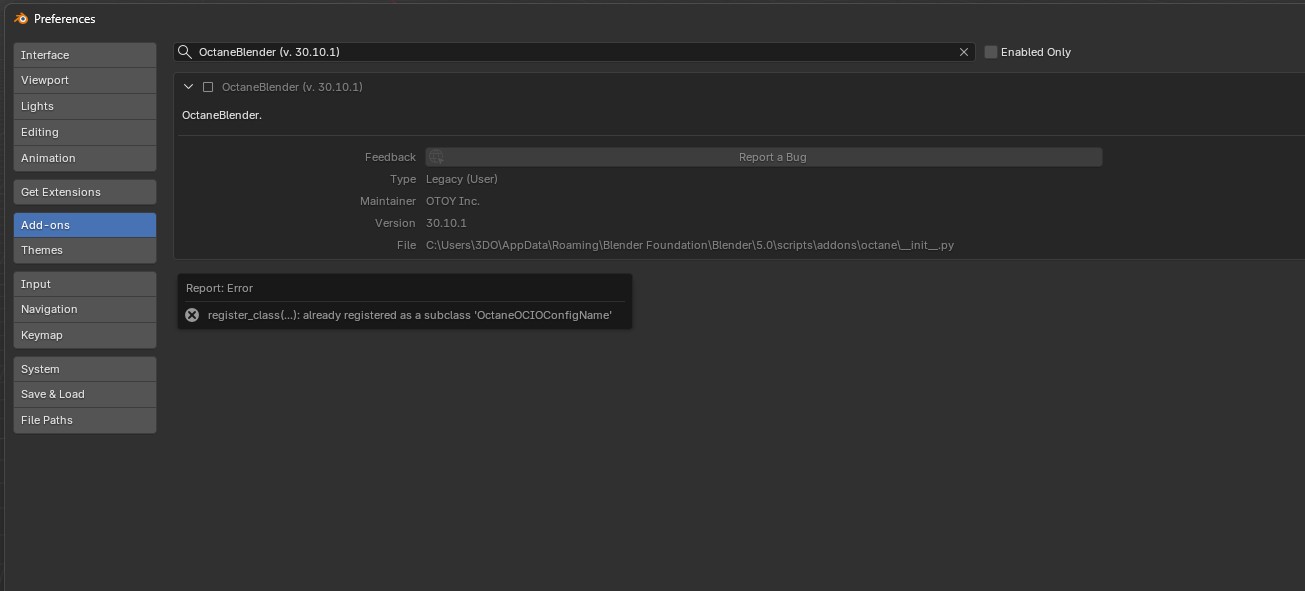Screen dimensions: 1305x591
Task: Select the Animation section
Action: pos(85,158)
